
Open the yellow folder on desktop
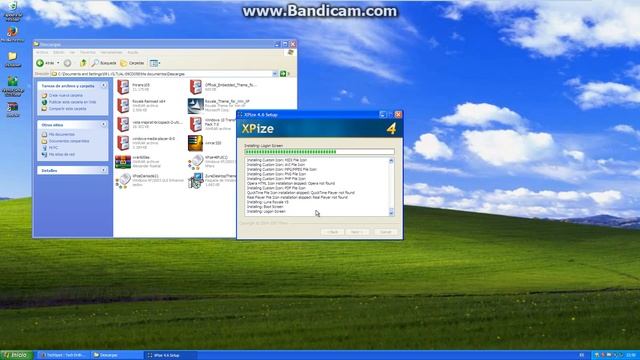pos(13,59)
